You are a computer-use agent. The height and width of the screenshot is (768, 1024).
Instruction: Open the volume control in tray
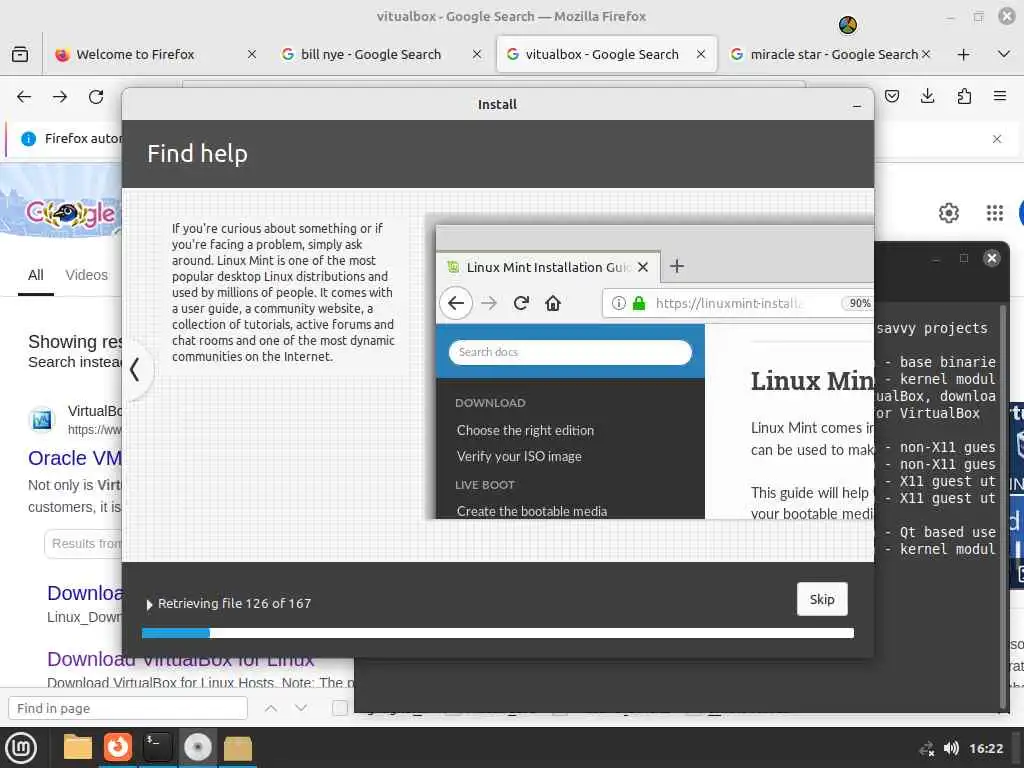pos(952,748)
